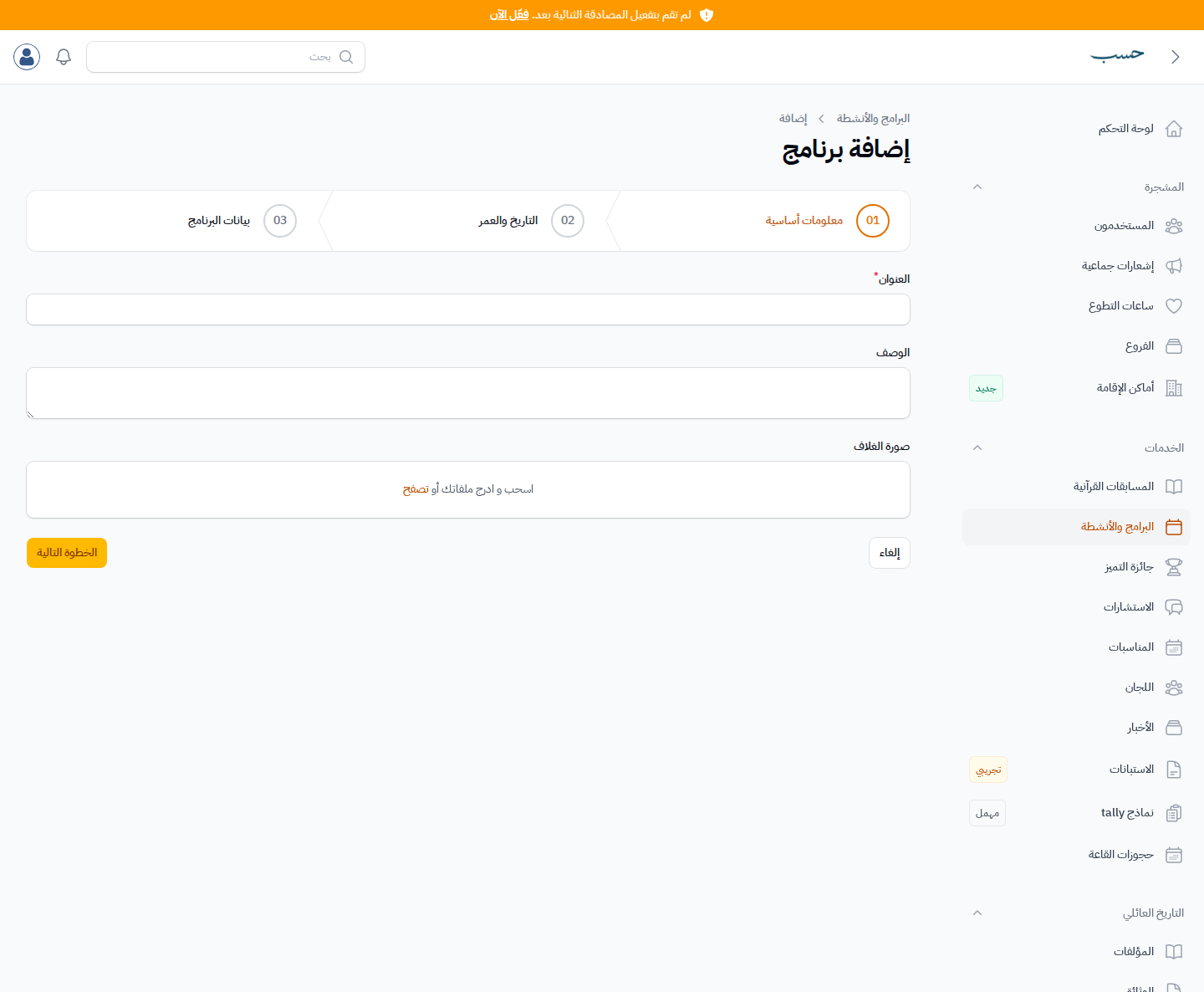Click the search magnifier icon

[x=346, y=57]
